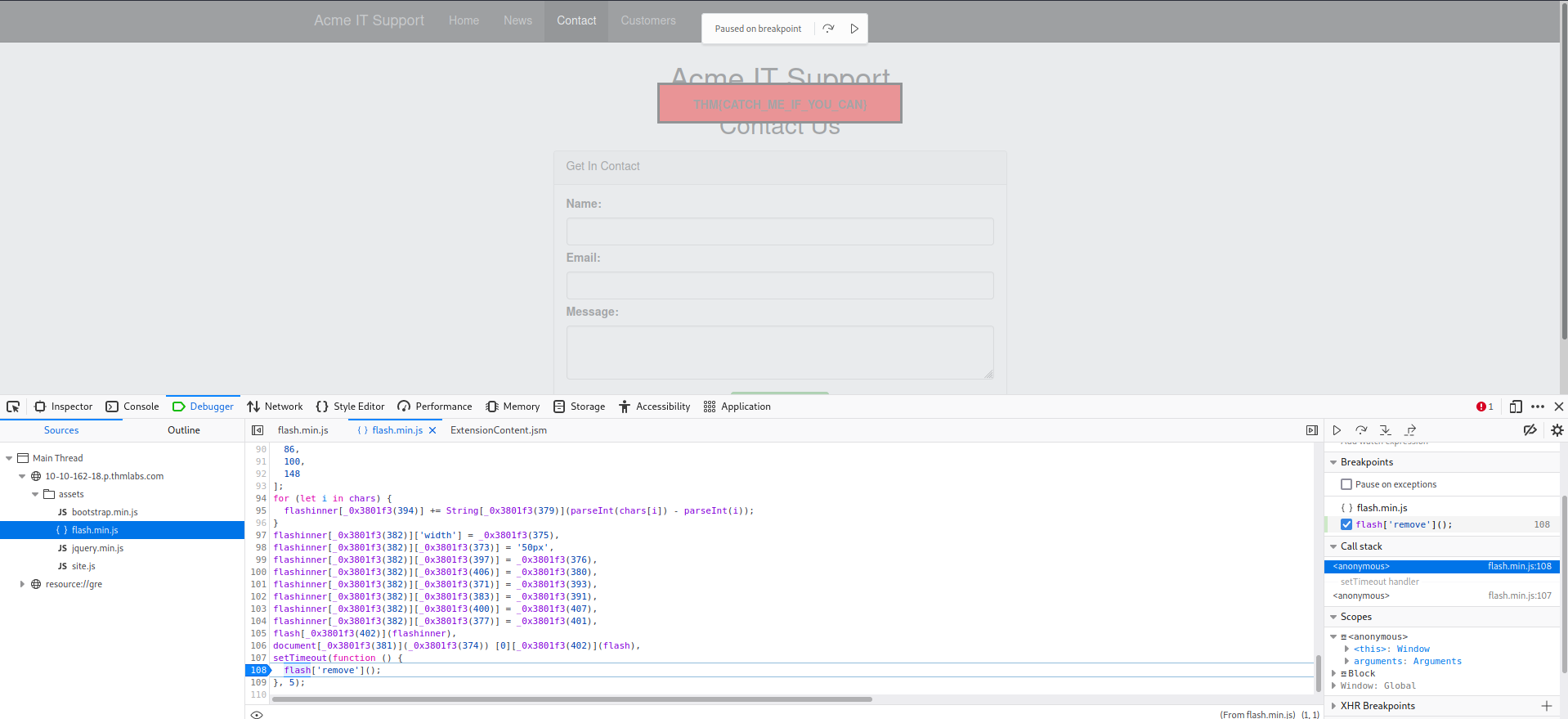Toggle responsive design mode icon

click(1515, 407)
